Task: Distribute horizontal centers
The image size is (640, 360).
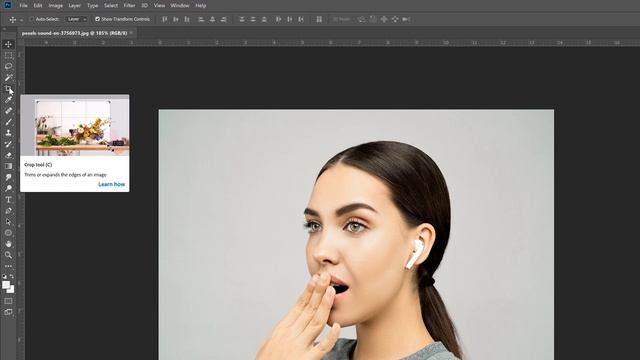Action: (x=290, y=19)
